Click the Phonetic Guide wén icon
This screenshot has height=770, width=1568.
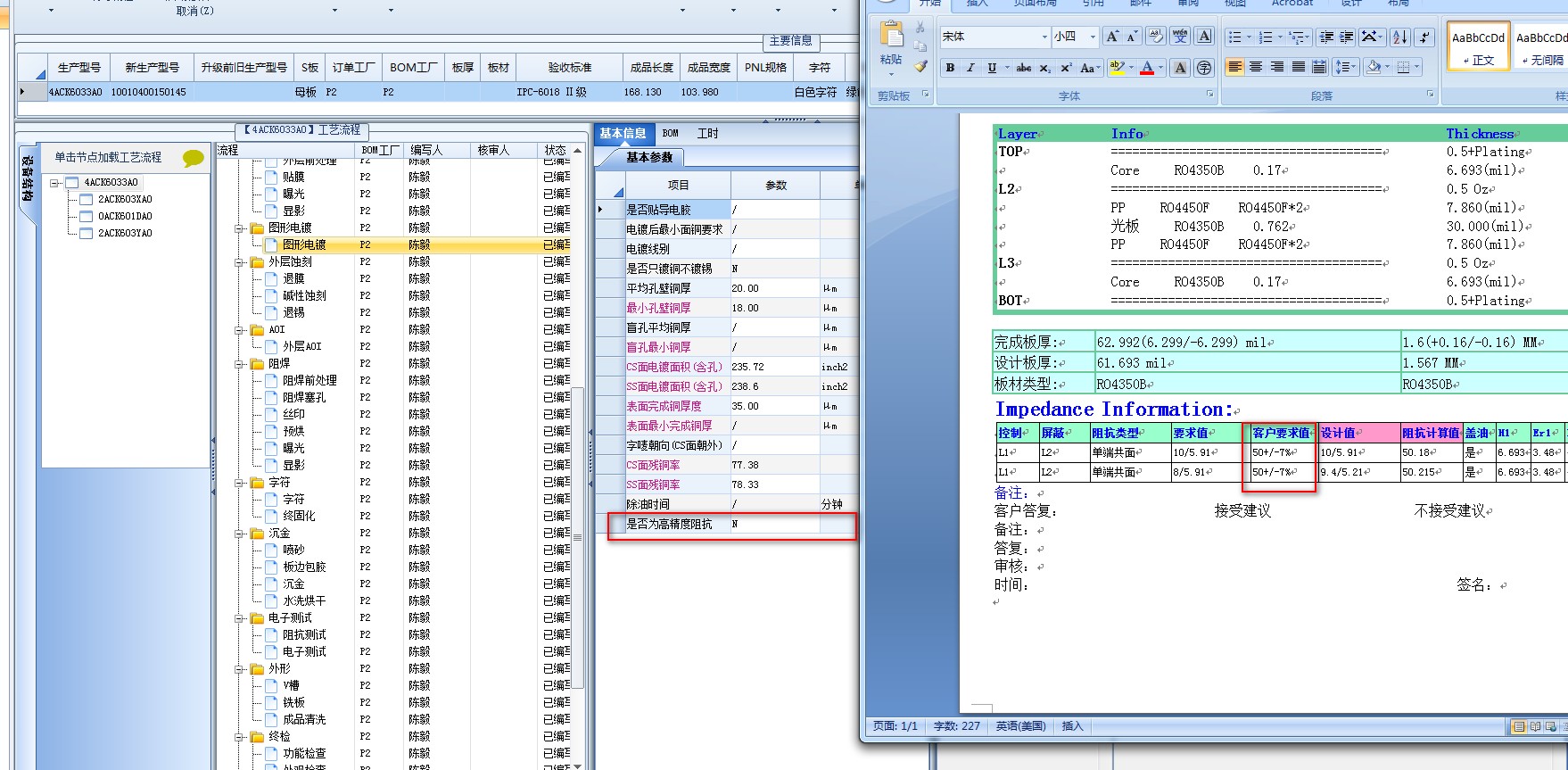click(x=1180, y=37)
